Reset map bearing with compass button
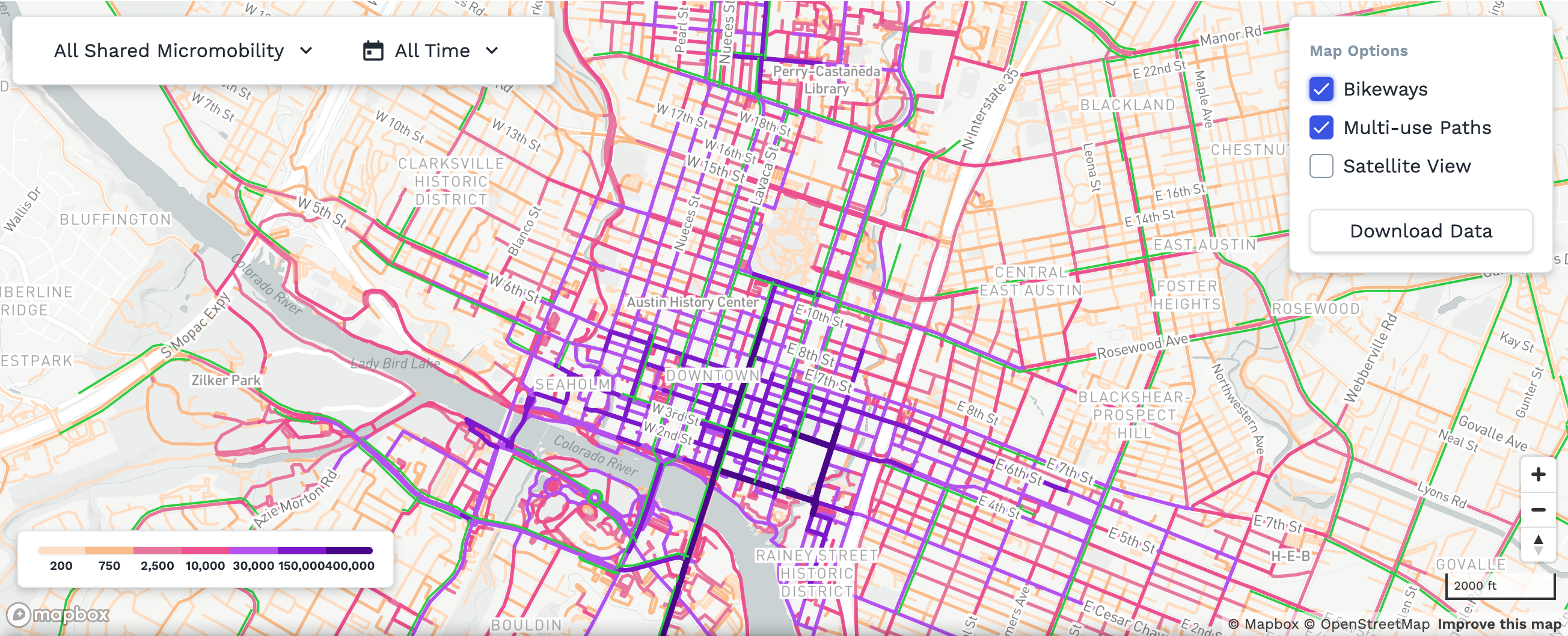This screenshot has width=1568, height=636. click(1538, 545)
